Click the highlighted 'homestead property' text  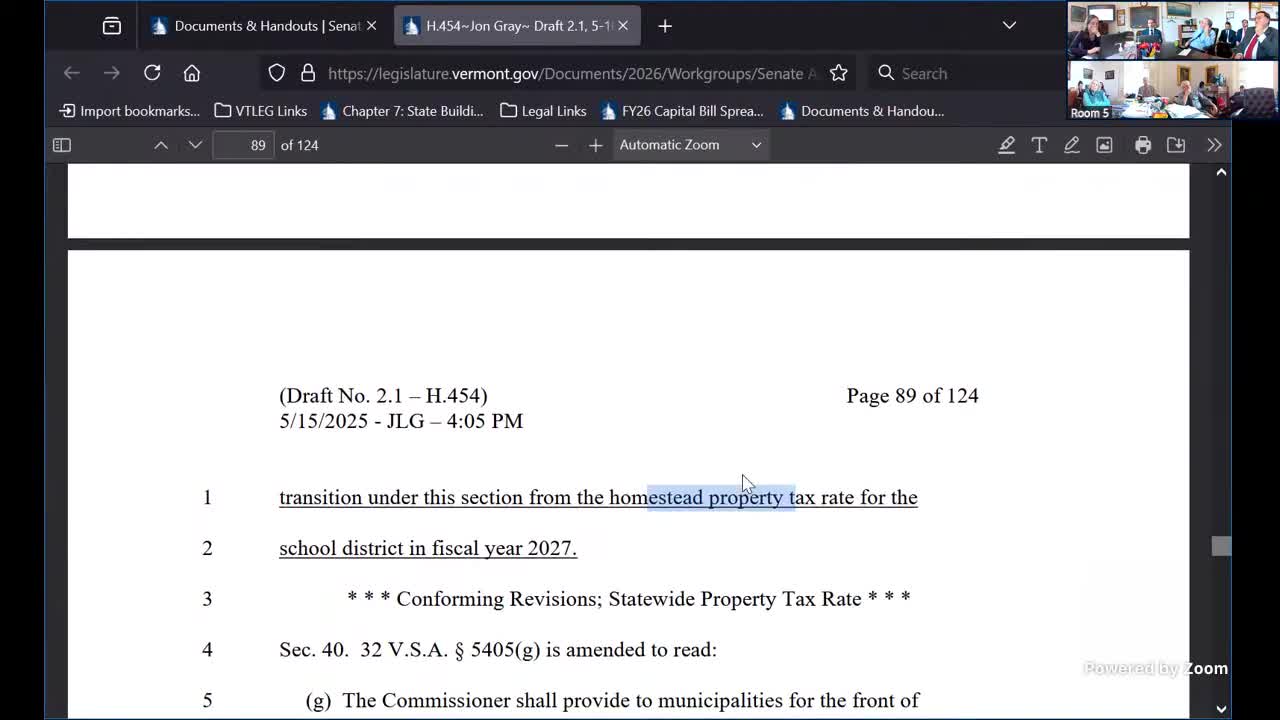tap(721, 497)
